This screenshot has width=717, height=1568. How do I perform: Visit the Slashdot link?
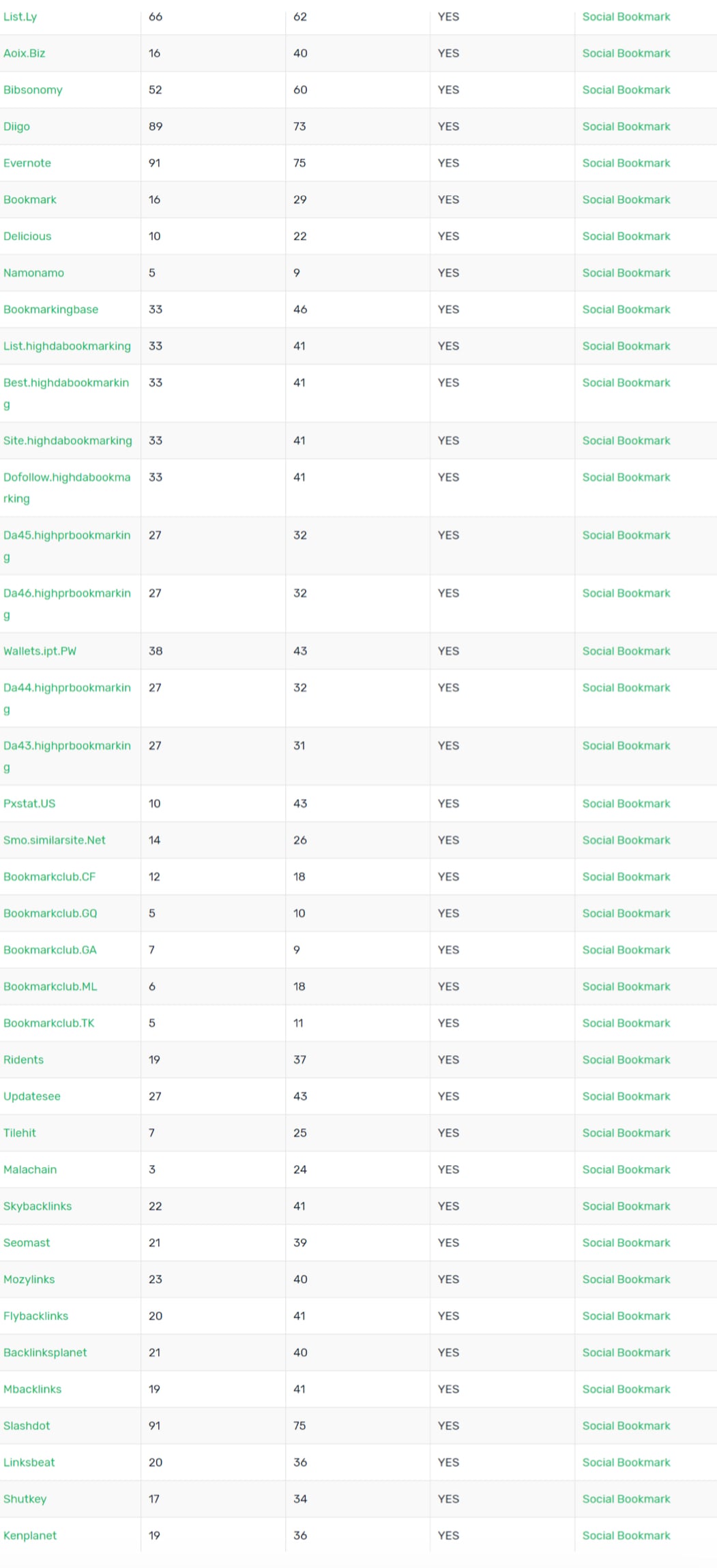click(x=27, y=1426)
